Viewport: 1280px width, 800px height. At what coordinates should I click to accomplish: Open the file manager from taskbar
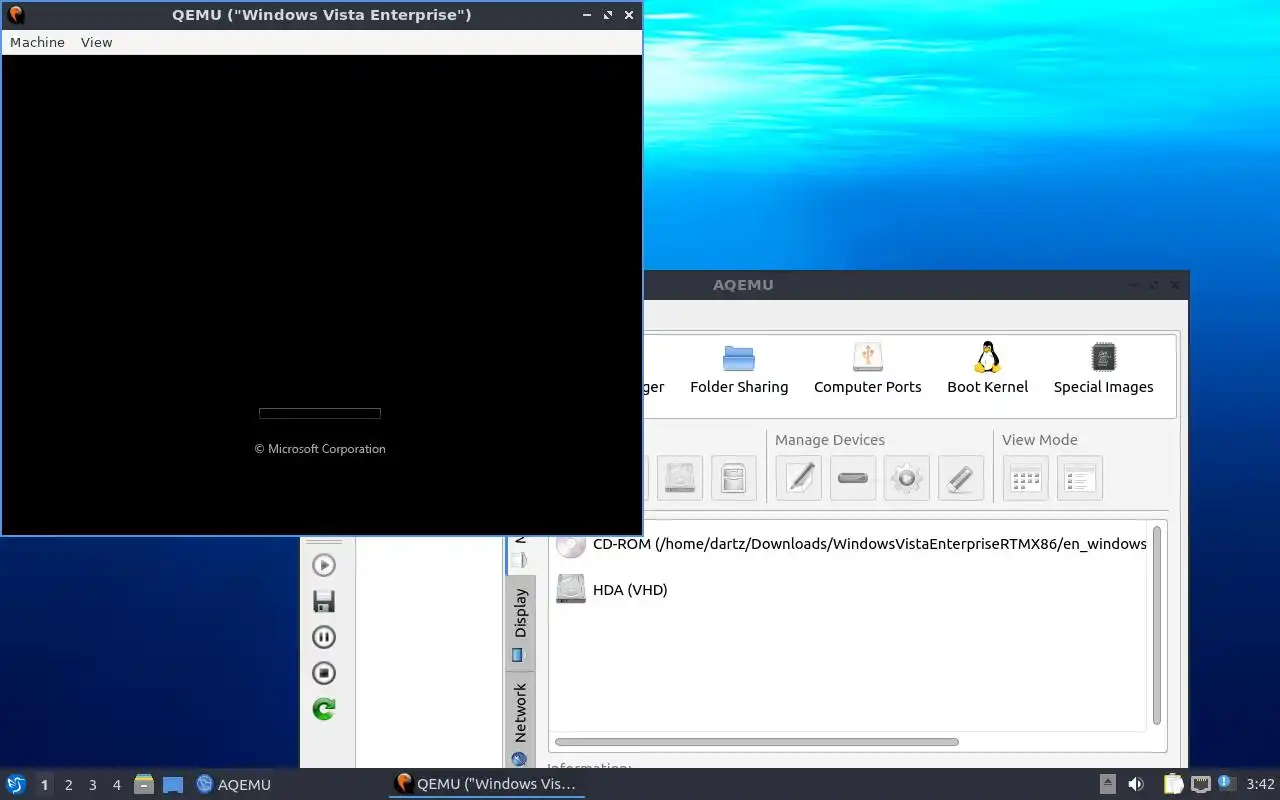(x=144, y=785)
